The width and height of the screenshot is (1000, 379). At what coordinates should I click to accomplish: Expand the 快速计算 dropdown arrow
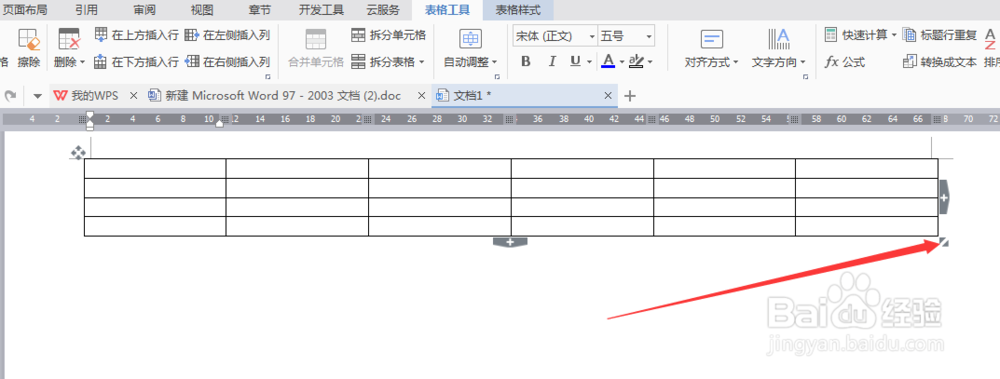894,36
